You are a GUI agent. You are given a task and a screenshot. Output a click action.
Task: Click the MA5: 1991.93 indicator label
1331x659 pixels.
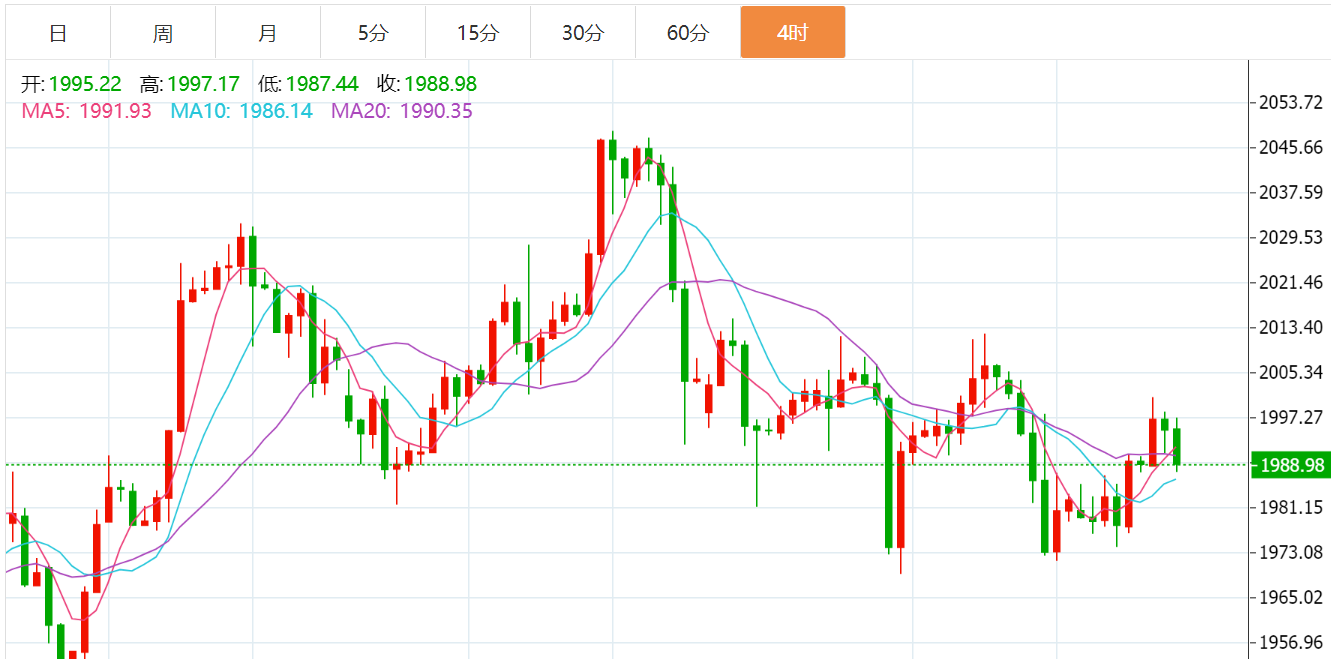click(87, 111)
